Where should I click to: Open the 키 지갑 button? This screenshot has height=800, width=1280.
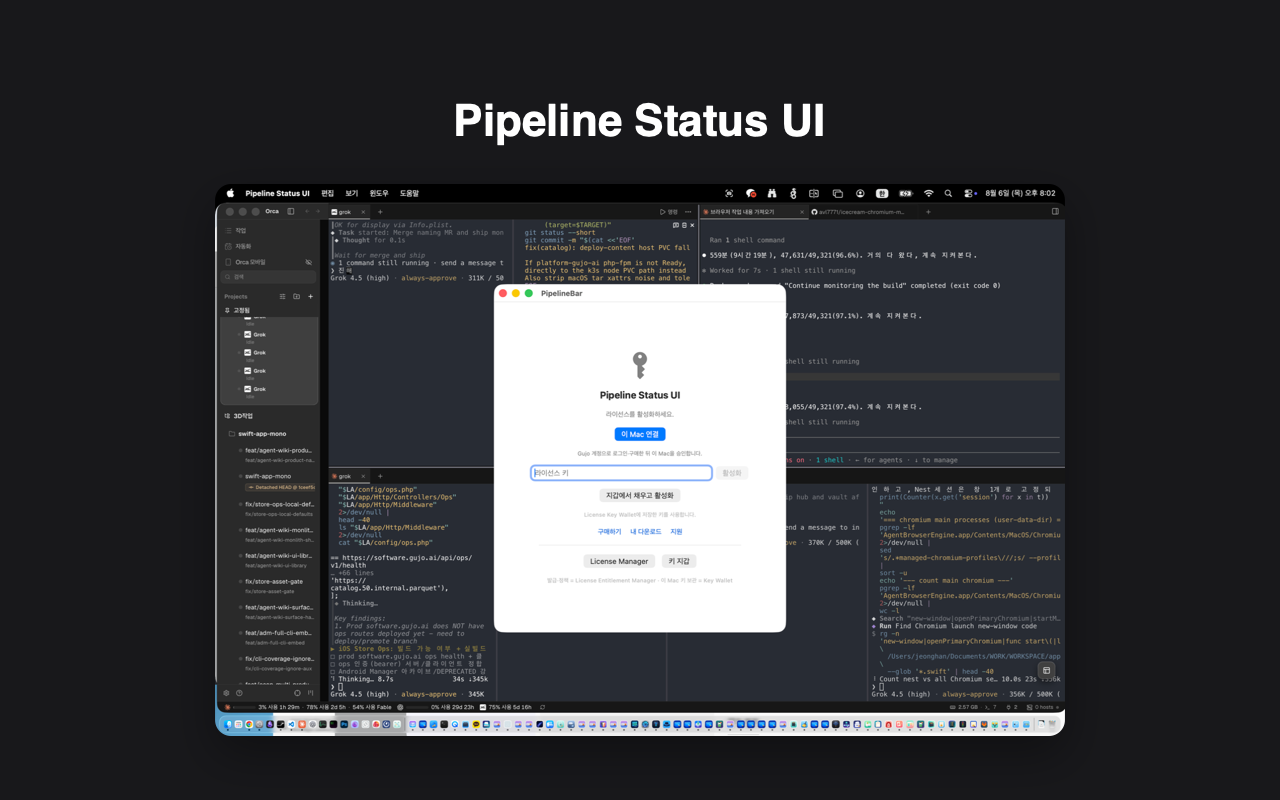(x=679, y=561)
